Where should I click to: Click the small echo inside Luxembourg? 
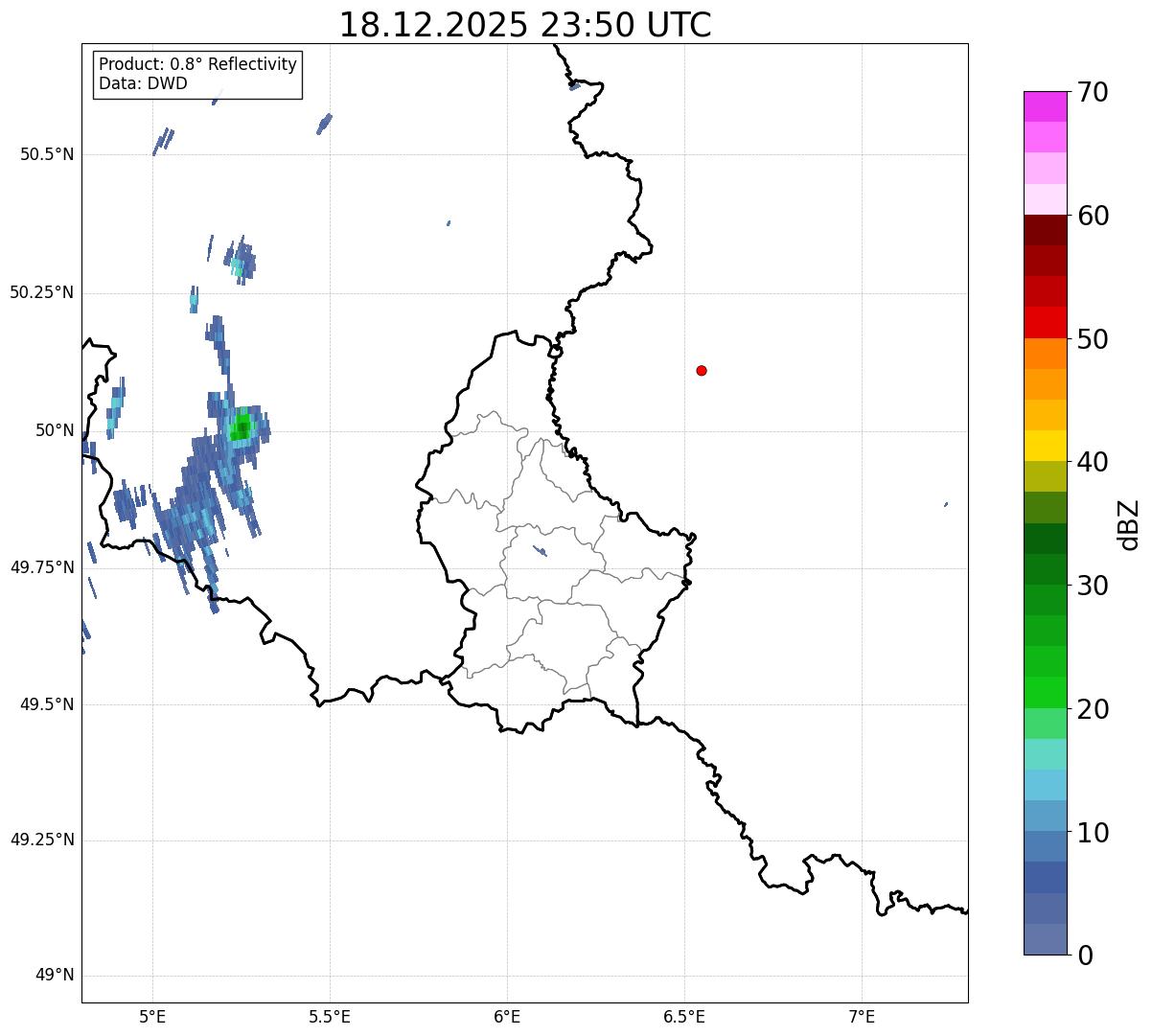pos(540,551)
